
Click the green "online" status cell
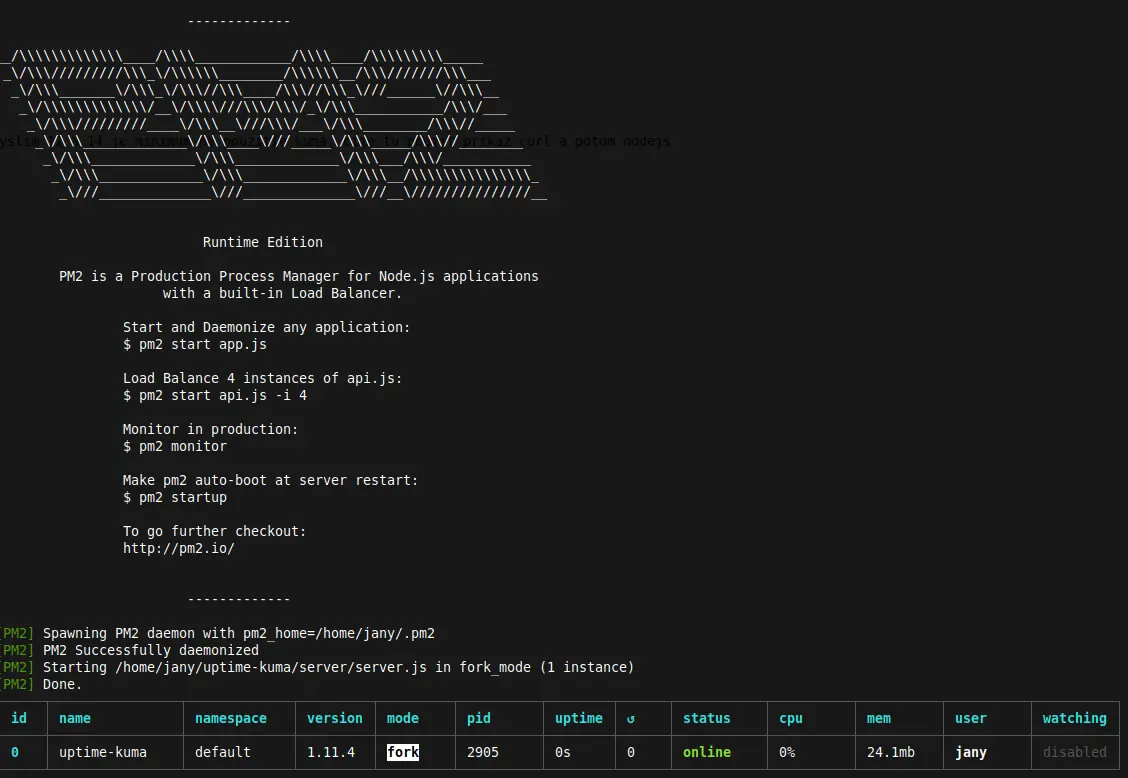coord(706,752)
